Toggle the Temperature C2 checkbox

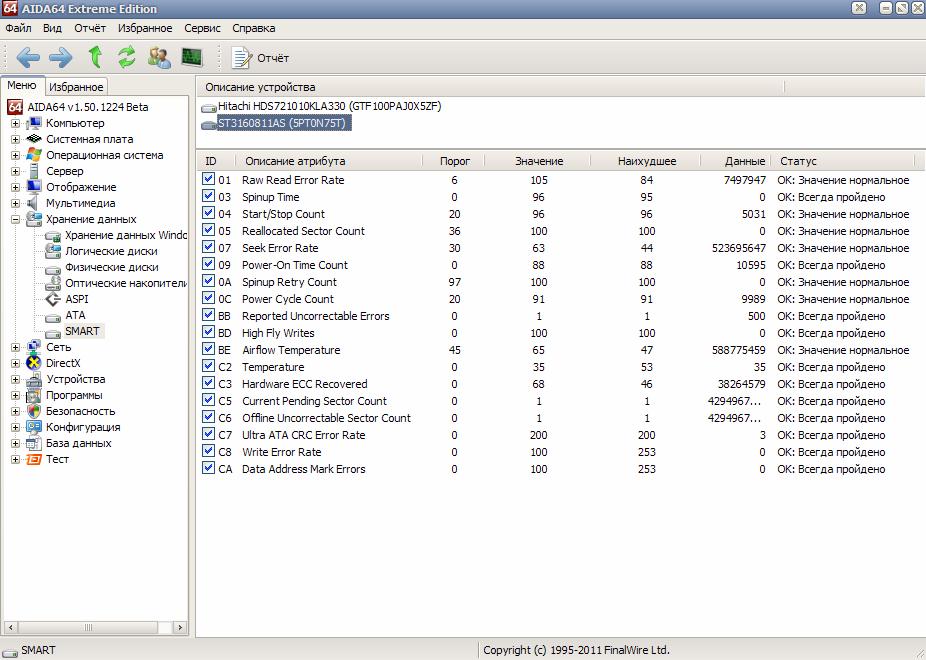208,366
